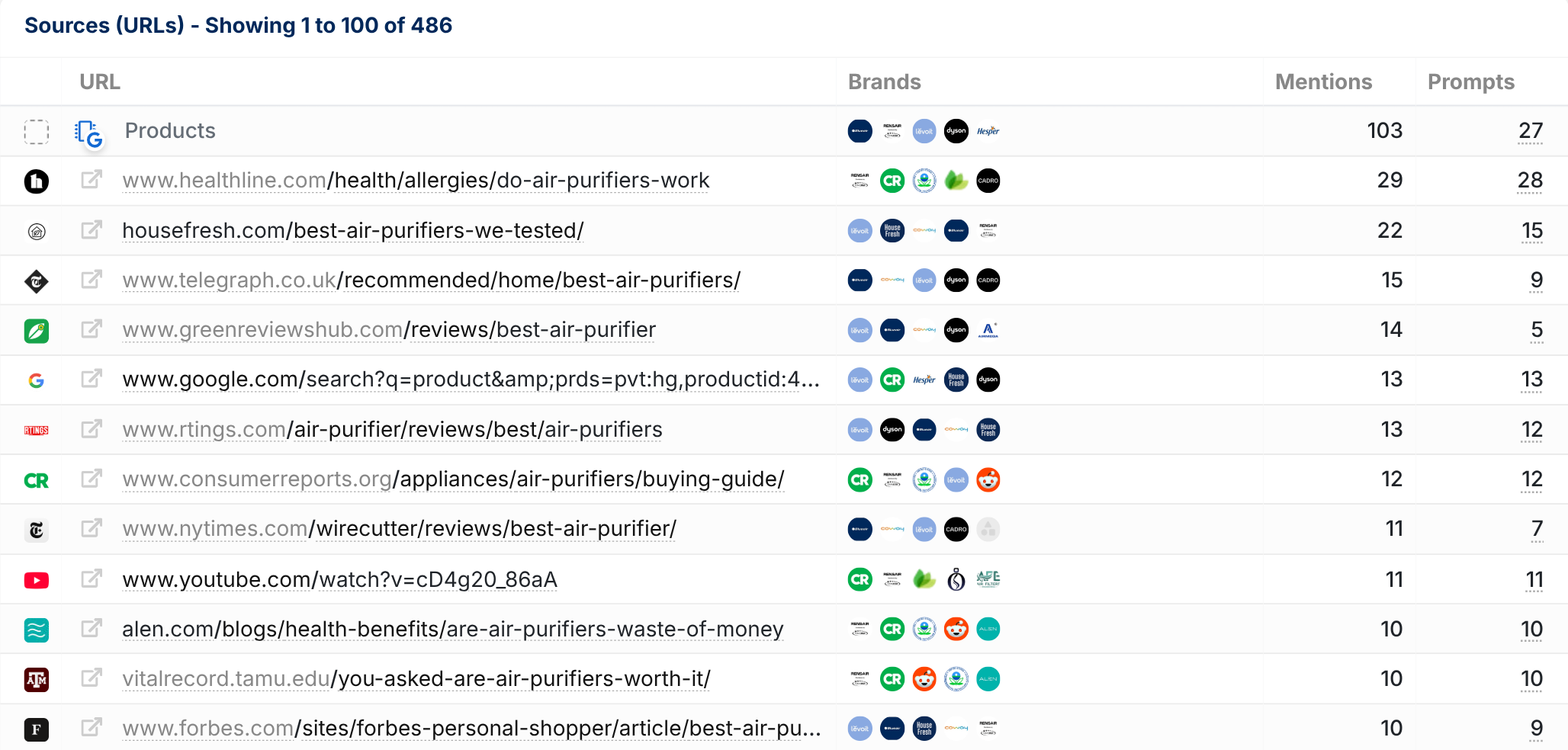Click mentions value 22 in housefresh row

click(1390, 231)
